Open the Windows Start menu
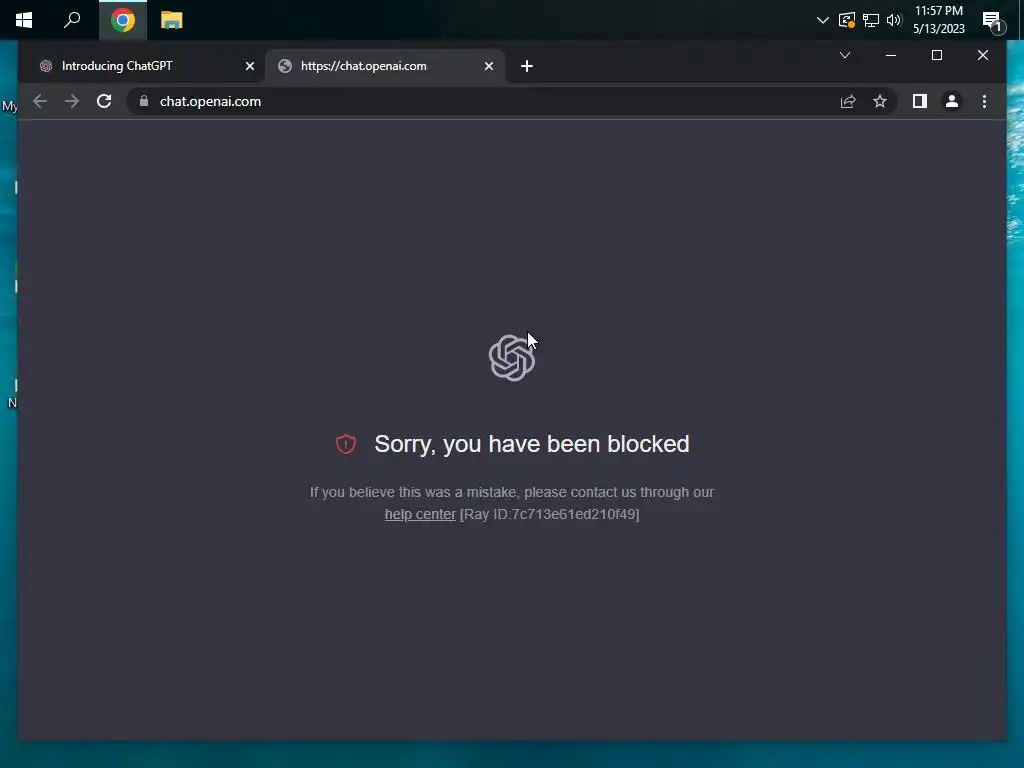The image size is (1024, 768). click(24, 20)
